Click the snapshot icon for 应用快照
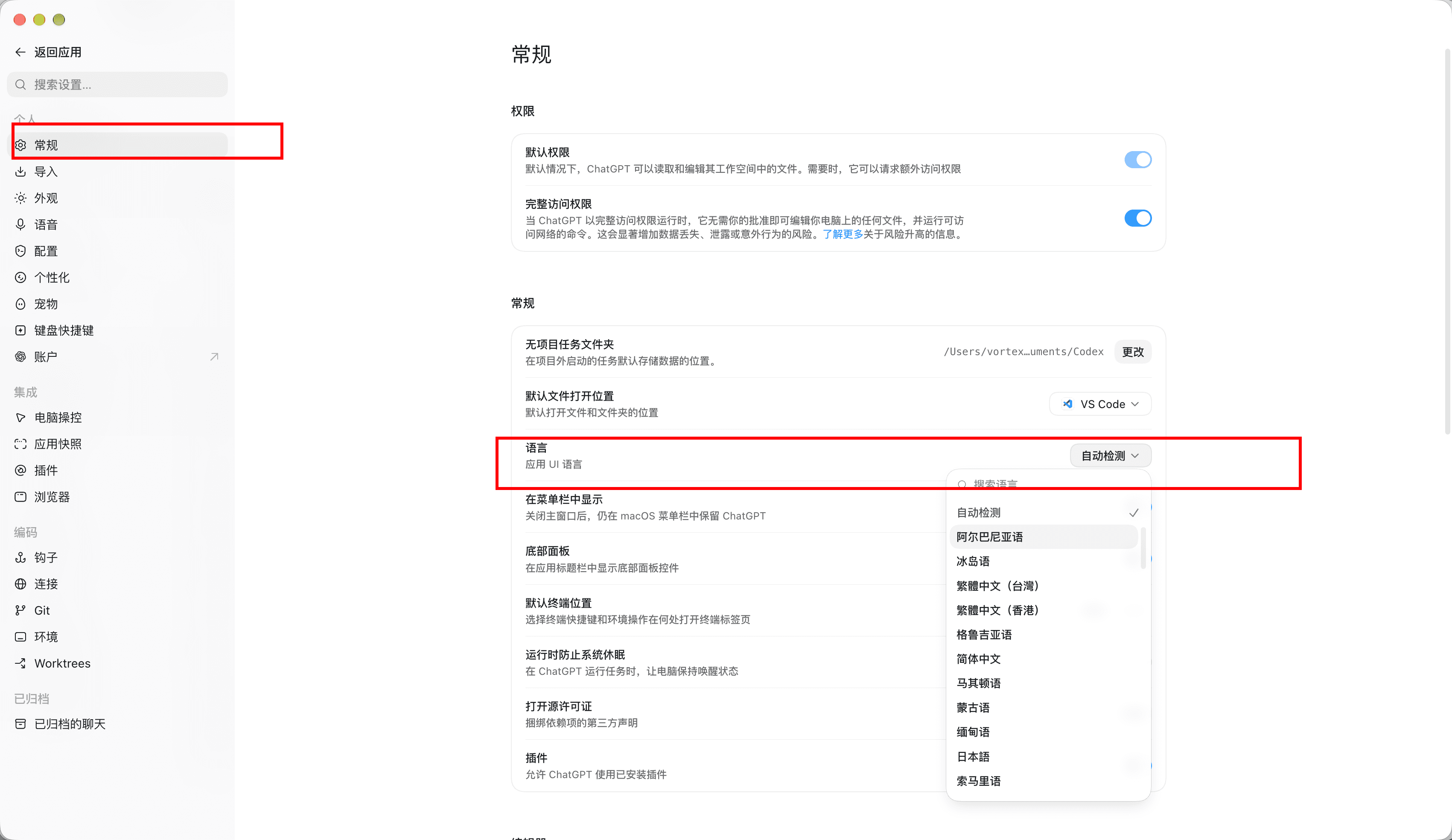Image resolution: width=1452 pixels, height=840 pixels. click(x=20, y=444)
